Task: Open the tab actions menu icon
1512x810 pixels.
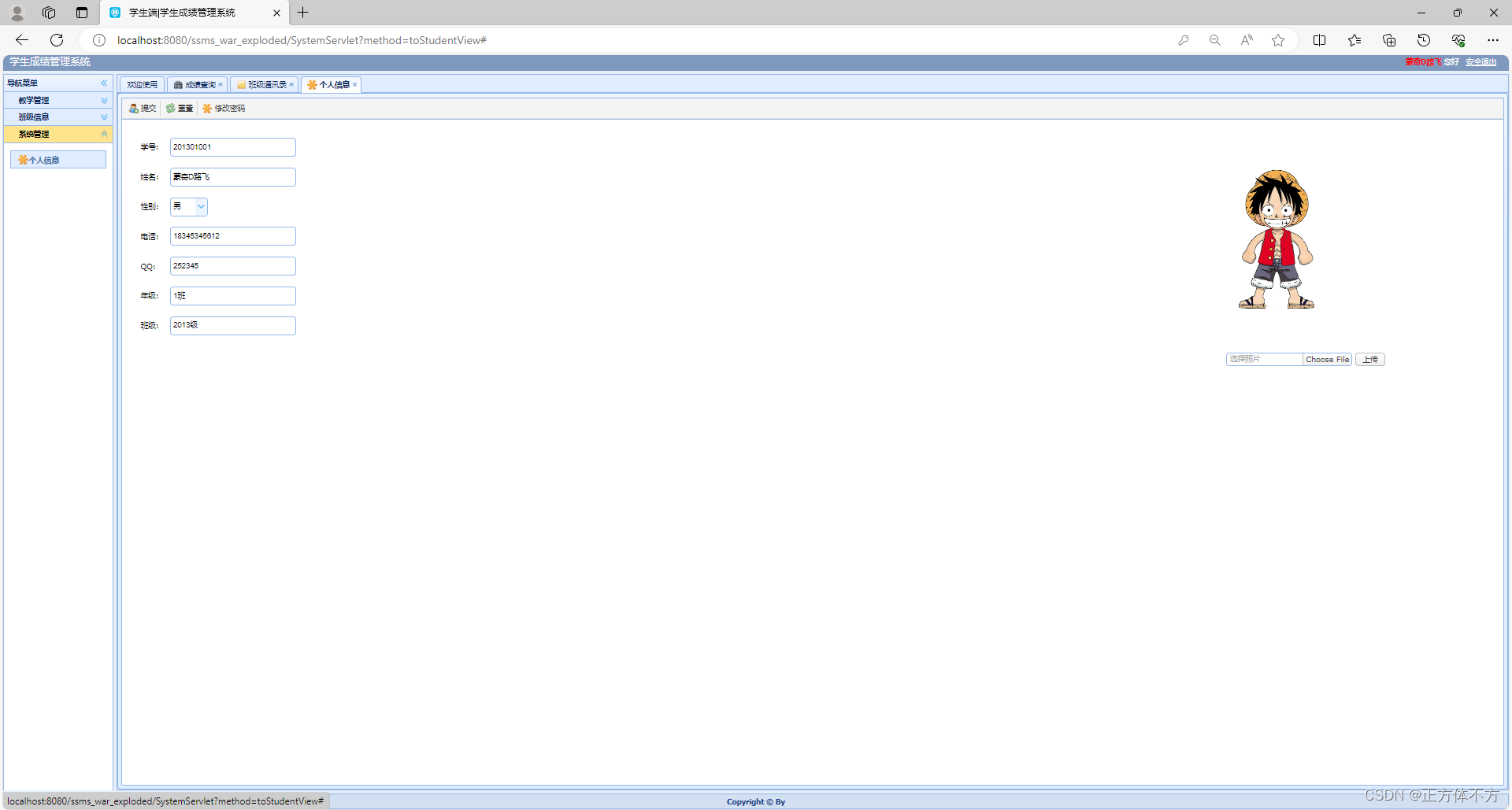Action: [82, 13]
